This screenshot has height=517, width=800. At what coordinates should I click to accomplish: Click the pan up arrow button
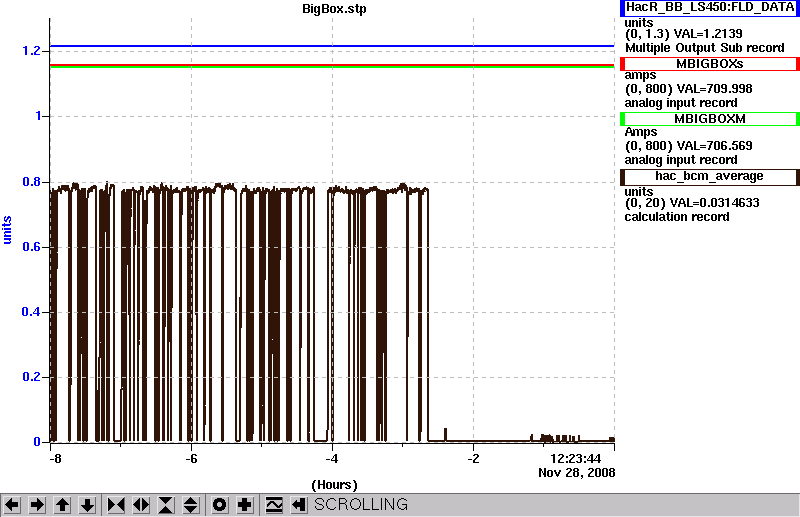pos(62,505)
